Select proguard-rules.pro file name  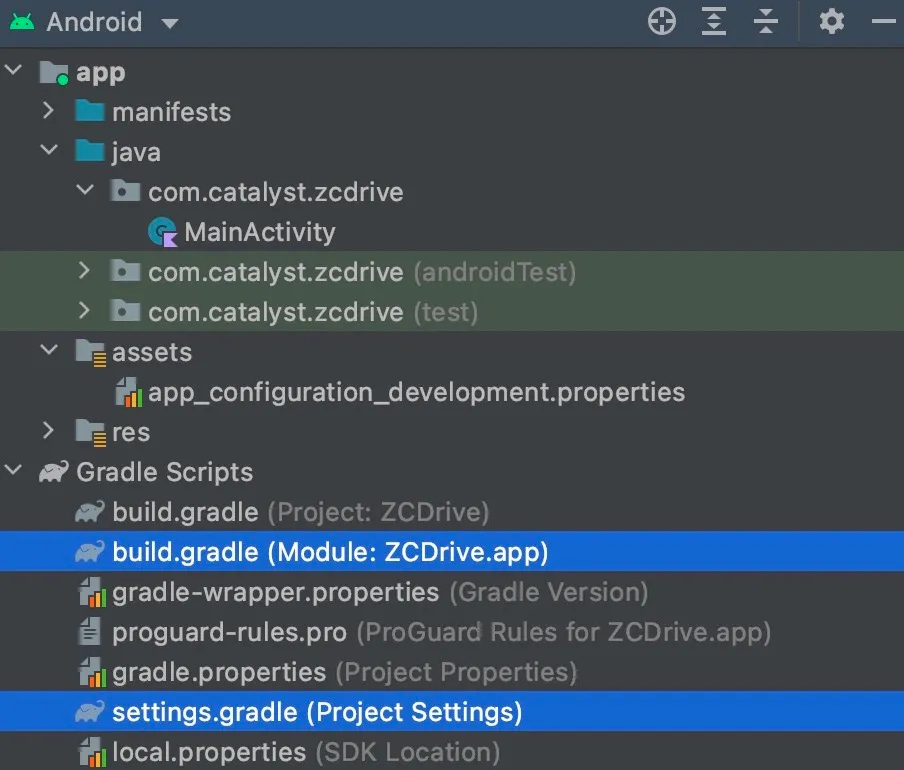[229, 632]
